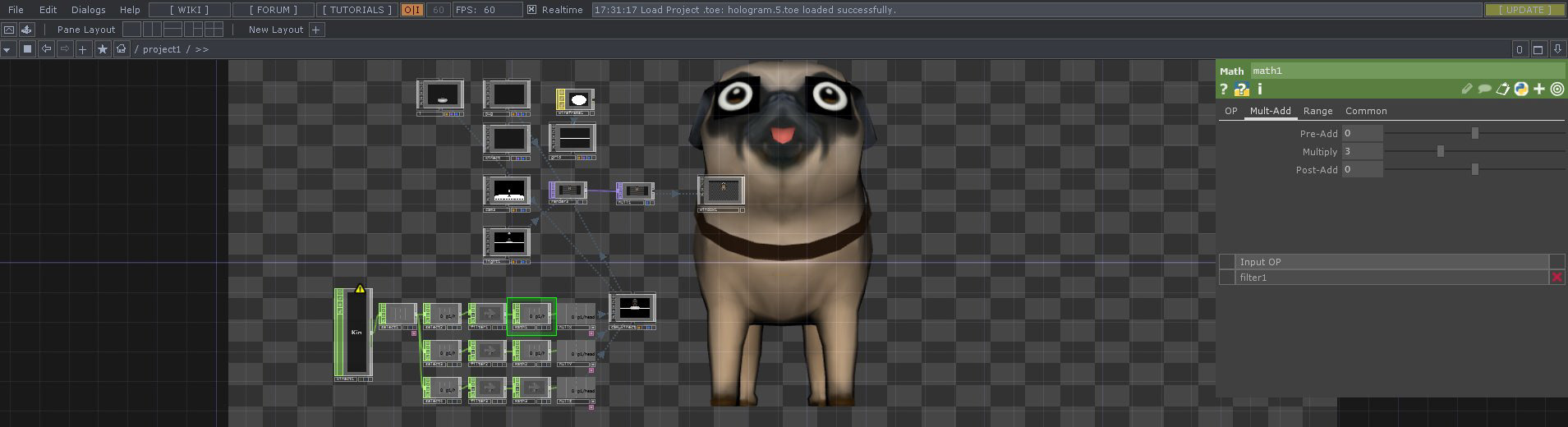Click the Python language icon in parameter header
Viewport: 1568px width, 427px height.
point(1521,89)
